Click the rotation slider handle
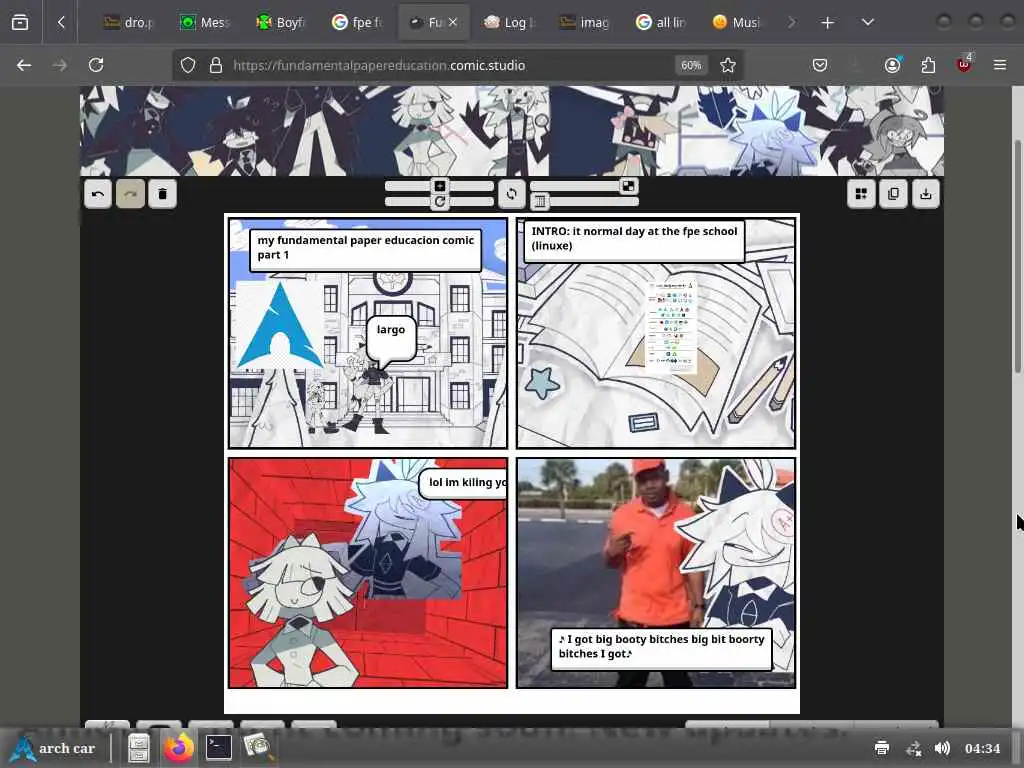Screen dimensions: 1024x768 [x=440, y=201]
